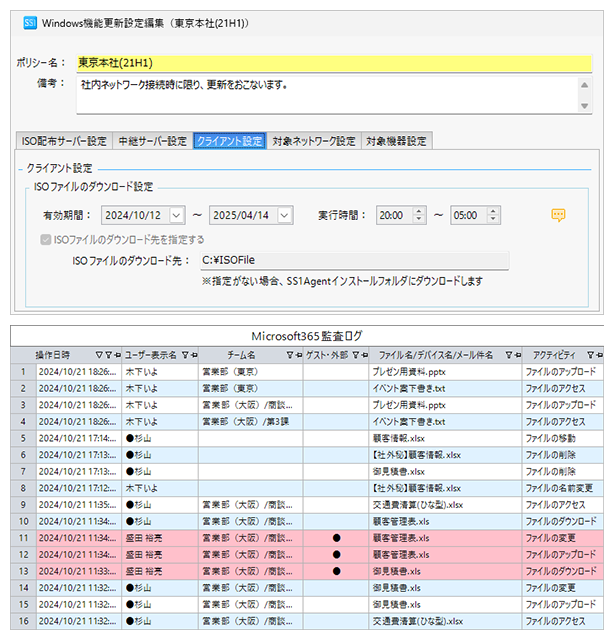This screenshot has width=614, height=640.
Task: Click ファイルの変更 activity in row 14
Action: [x=563, y=588]
